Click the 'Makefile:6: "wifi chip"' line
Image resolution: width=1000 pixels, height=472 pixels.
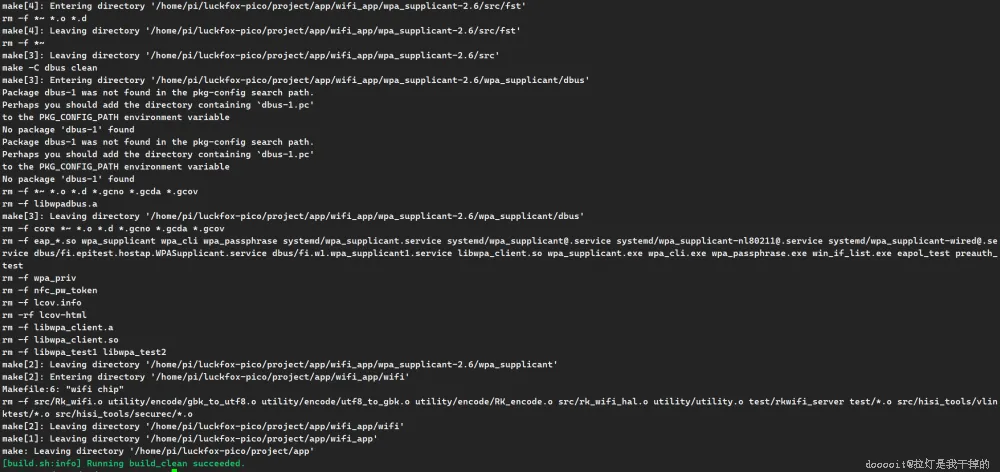pos(63,389)
